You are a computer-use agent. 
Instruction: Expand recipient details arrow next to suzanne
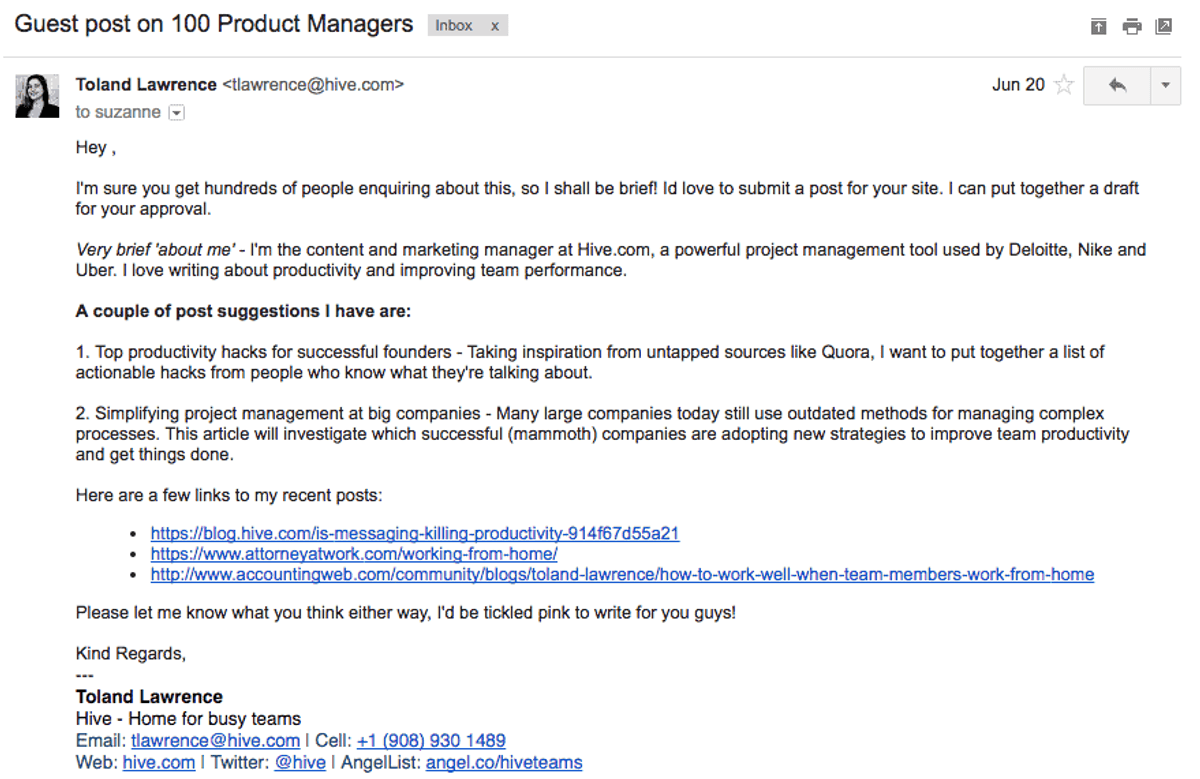pos(177,113)
